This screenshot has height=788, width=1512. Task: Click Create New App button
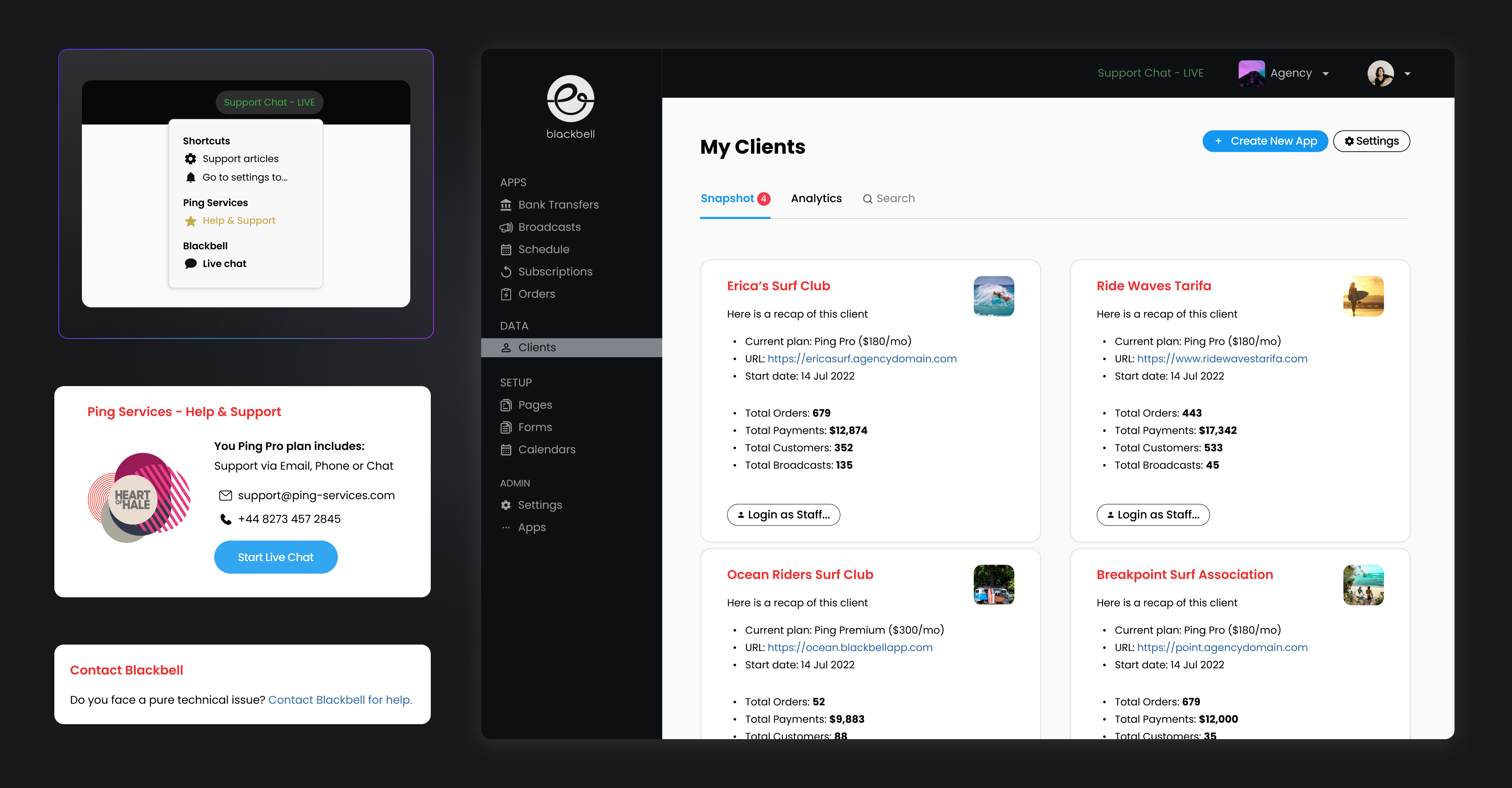[1265, 141]
